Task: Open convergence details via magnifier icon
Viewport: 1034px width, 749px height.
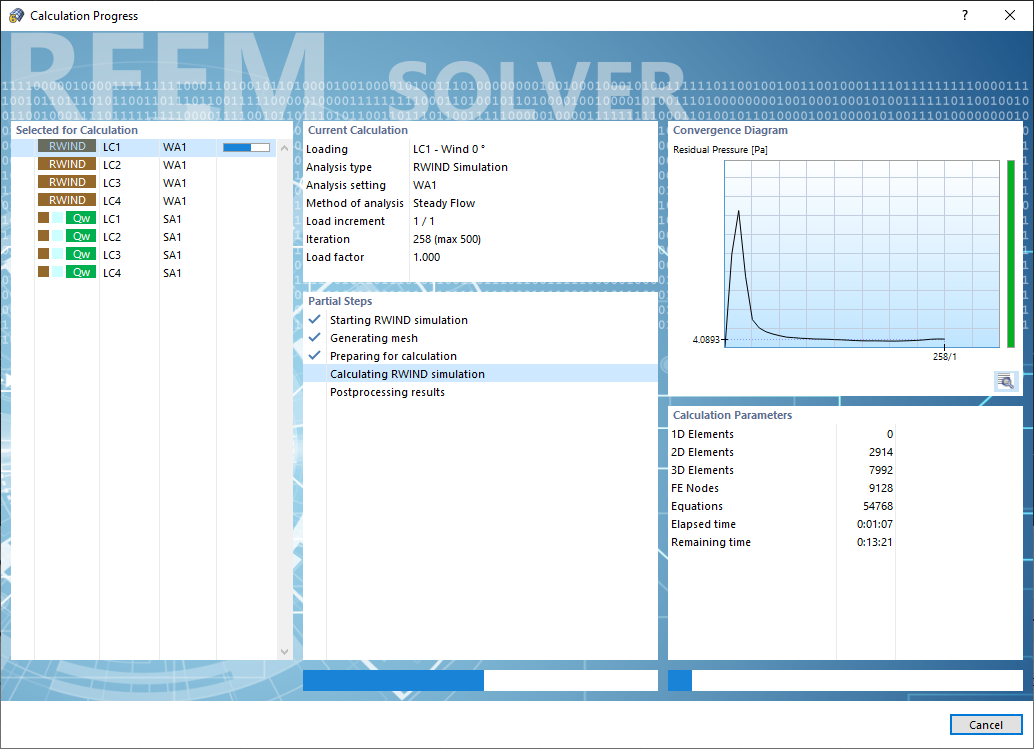Action: point(1005,381)
